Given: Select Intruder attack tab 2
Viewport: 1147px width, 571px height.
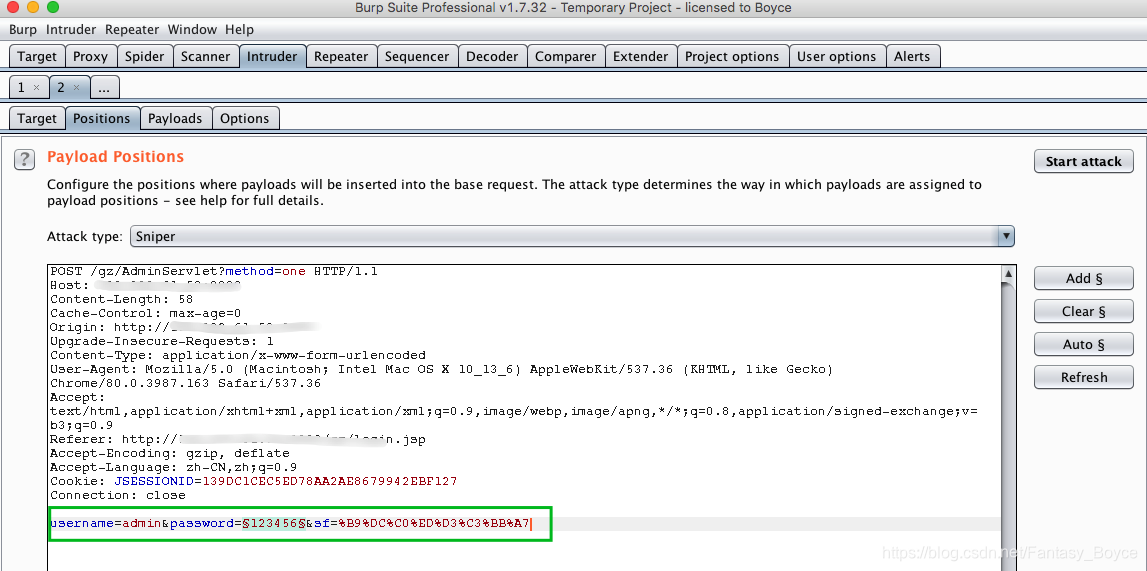Looking at the screenshot, I should point(61,88).
